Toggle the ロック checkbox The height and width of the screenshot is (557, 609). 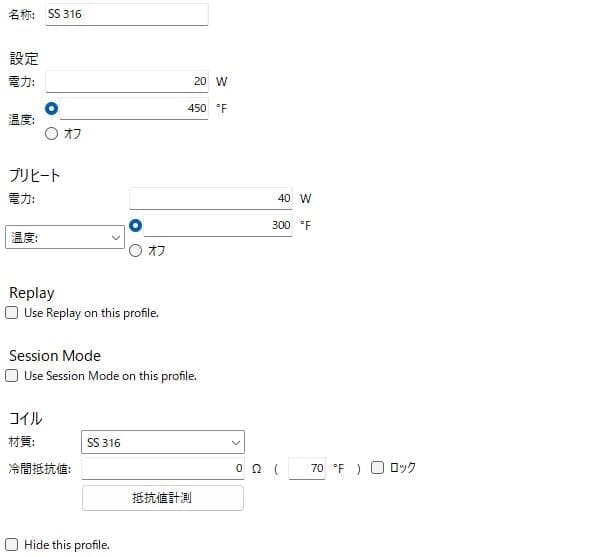point(377,467)
